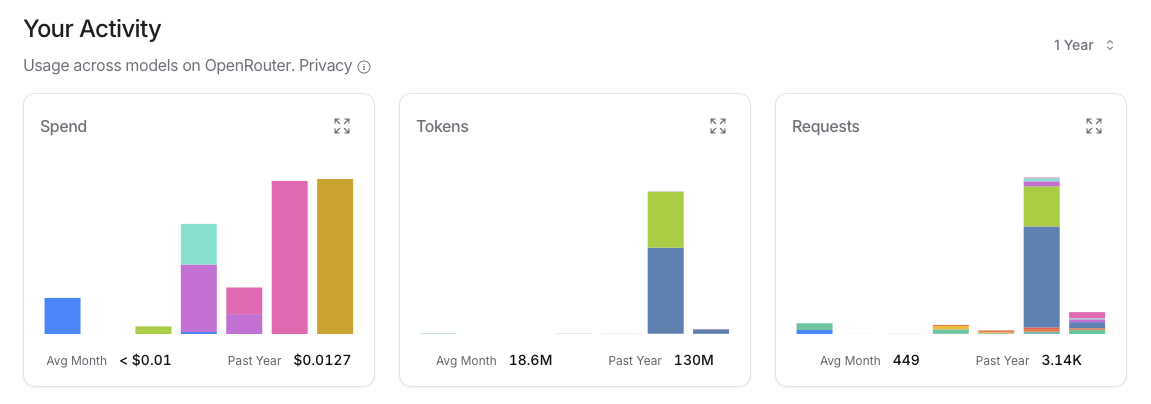Click the small green bar in Spend chart

click(153, 330)
